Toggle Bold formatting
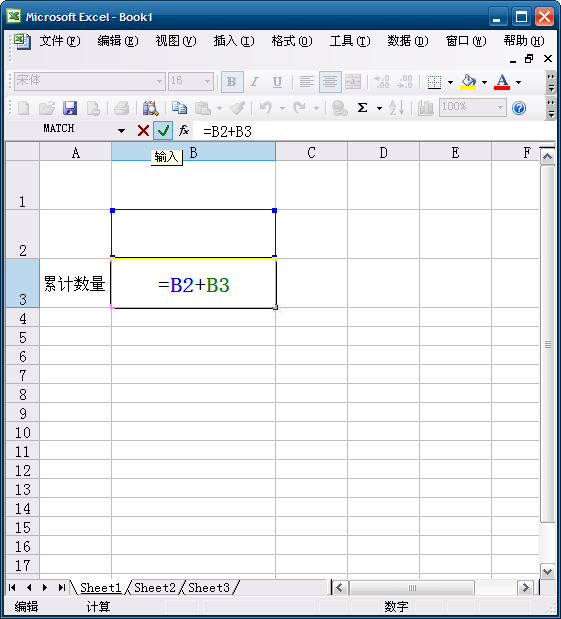Image resolution: width=561 pixels, height=619 pixels. pyautogui.click(x=232, y=82)
